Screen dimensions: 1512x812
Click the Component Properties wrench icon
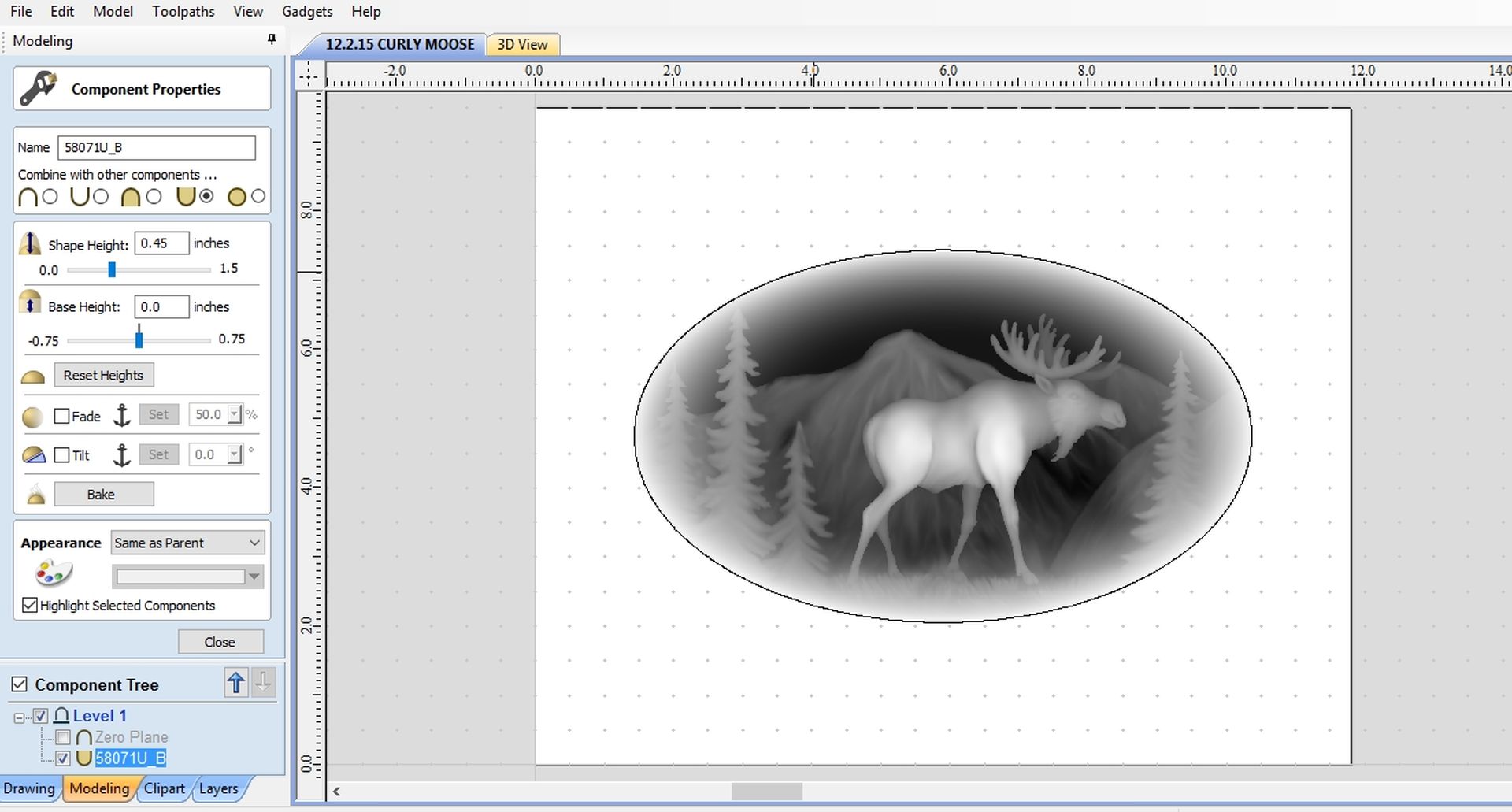click(38, 88)
